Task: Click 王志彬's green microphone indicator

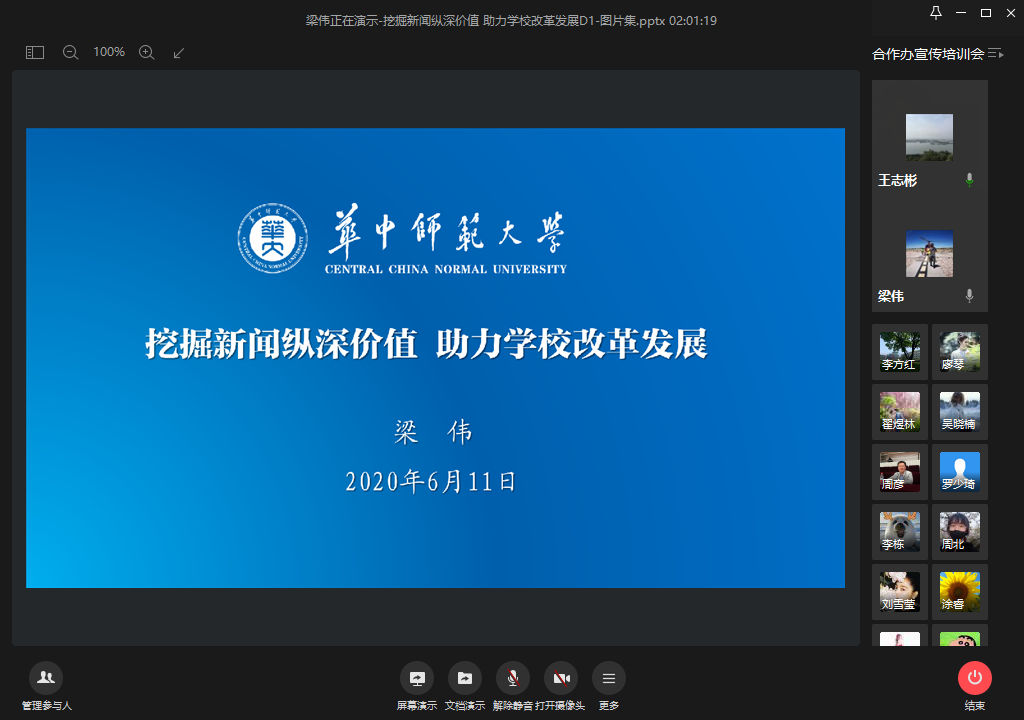Action: coord(969,180)
